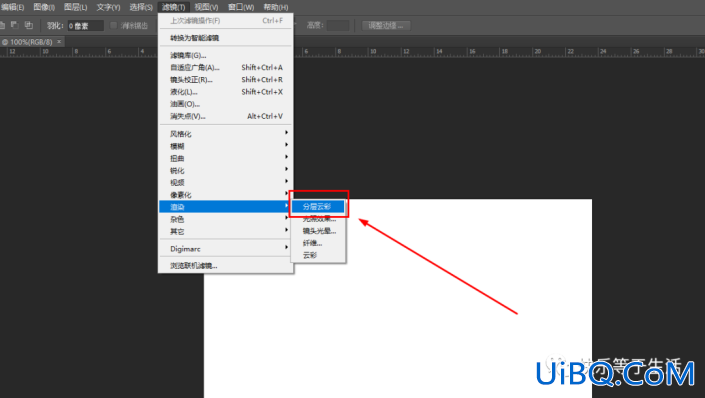Close the 100%(RGB/8) document tab
The image size is (705, 398).
pyautogui.click(x=59, y=42)
